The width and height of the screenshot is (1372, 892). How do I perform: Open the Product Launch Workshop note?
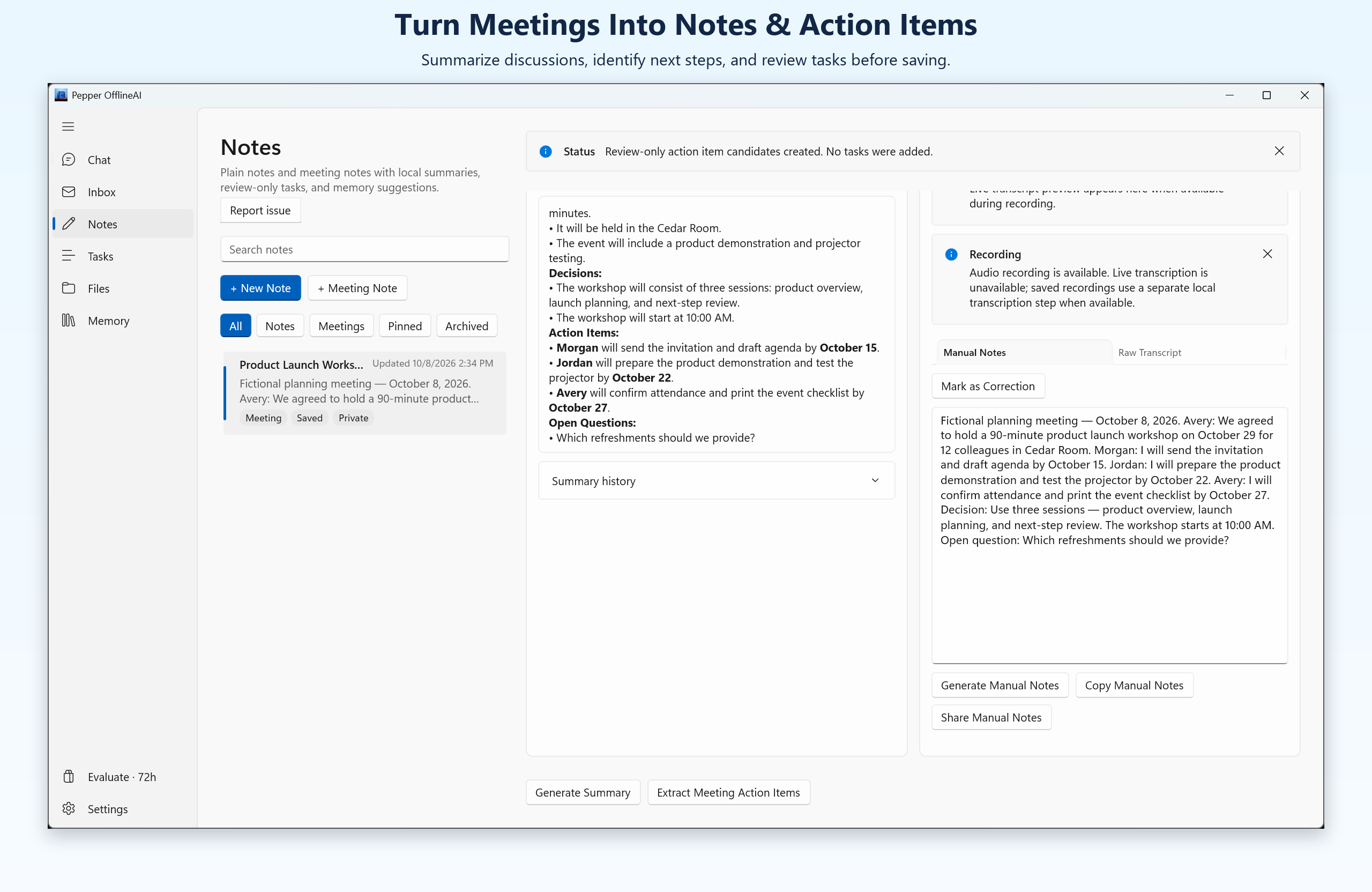[x=365, y=393]
